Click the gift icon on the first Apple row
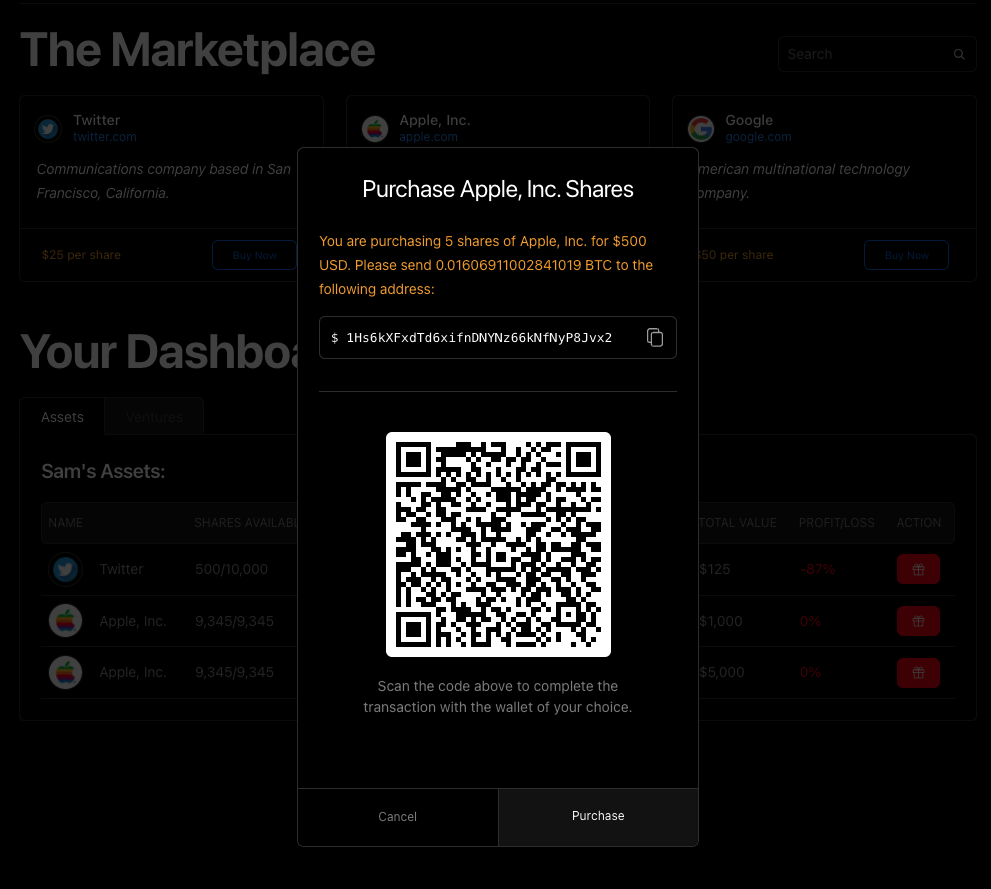This screenshot has width=991, height=889. [x=918, y=620]
